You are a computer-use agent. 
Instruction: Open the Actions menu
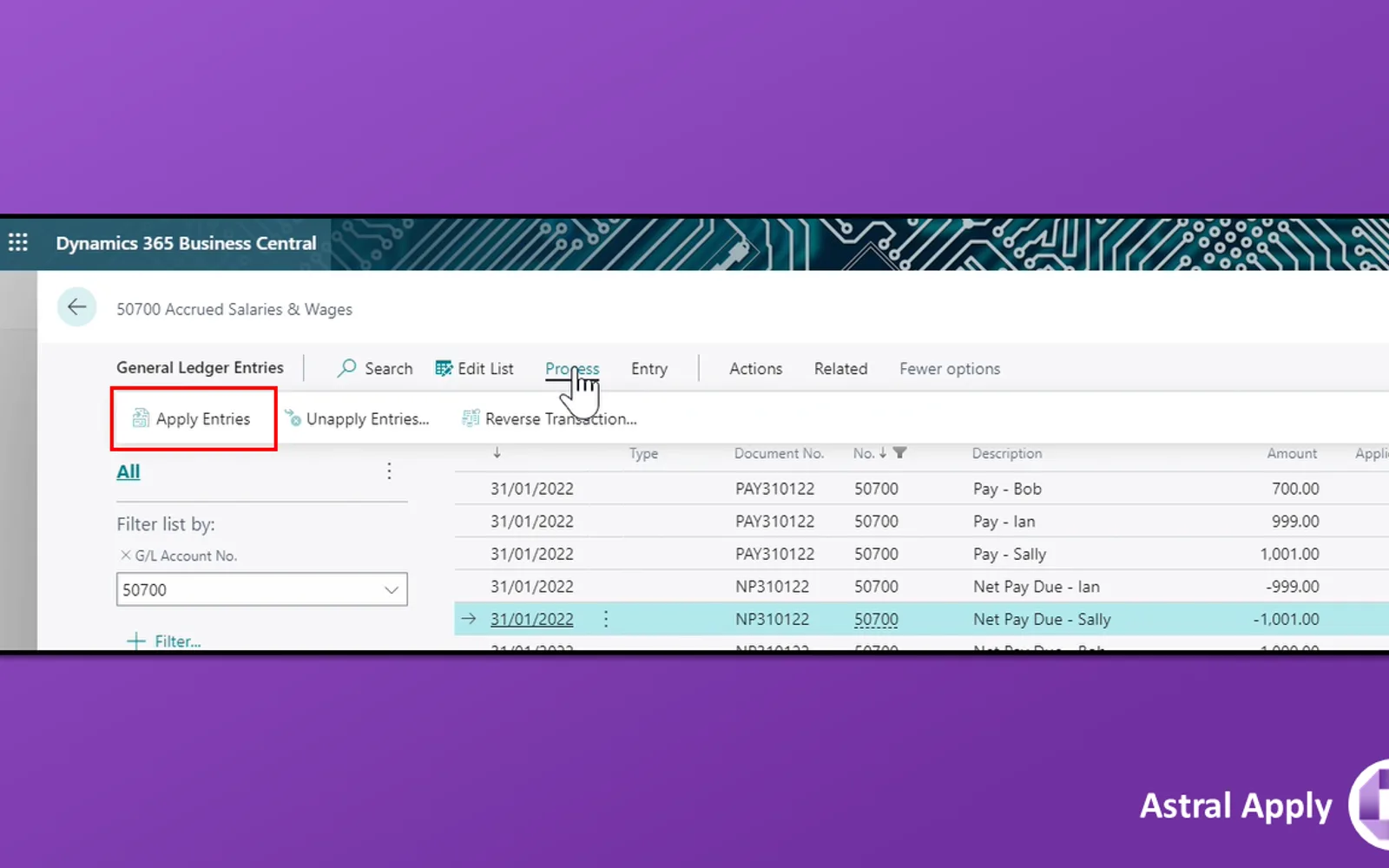755,369
